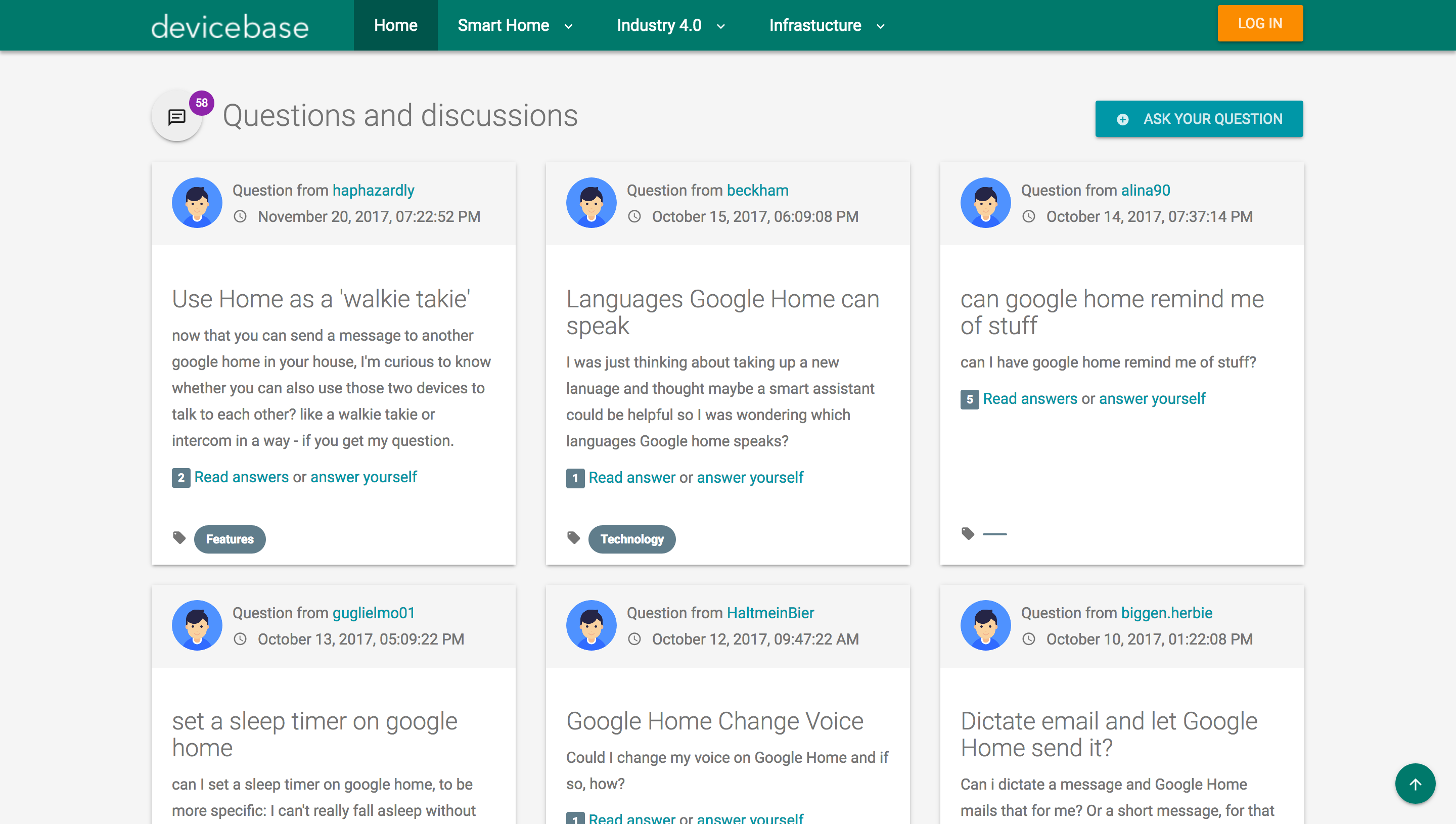Viewport: 1456px width, 824px height.
Task: Click clock icon beside October 14 timestamp
Action: 1029,216
